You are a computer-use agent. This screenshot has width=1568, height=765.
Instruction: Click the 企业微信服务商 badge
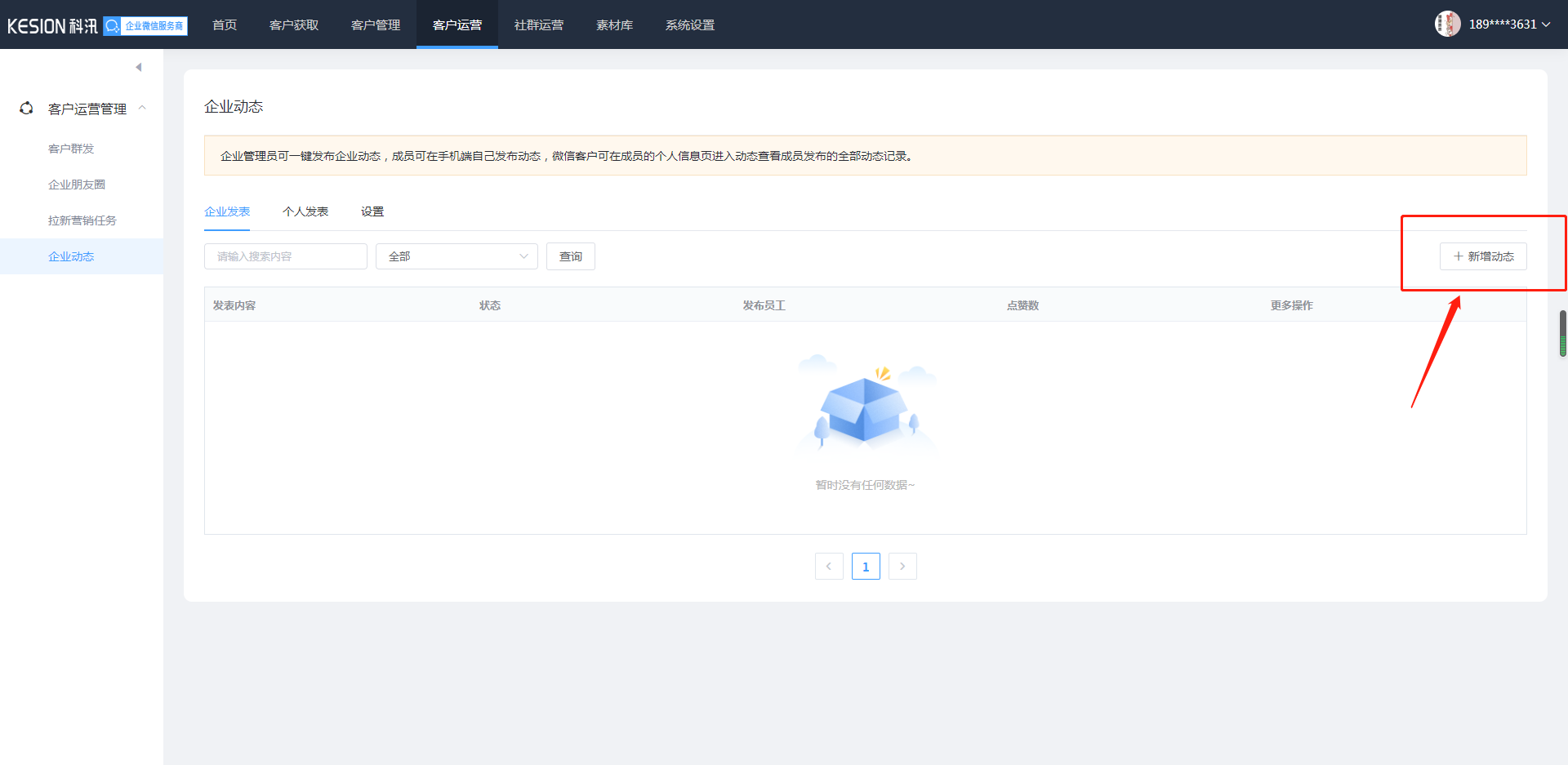tap(145, 26)
